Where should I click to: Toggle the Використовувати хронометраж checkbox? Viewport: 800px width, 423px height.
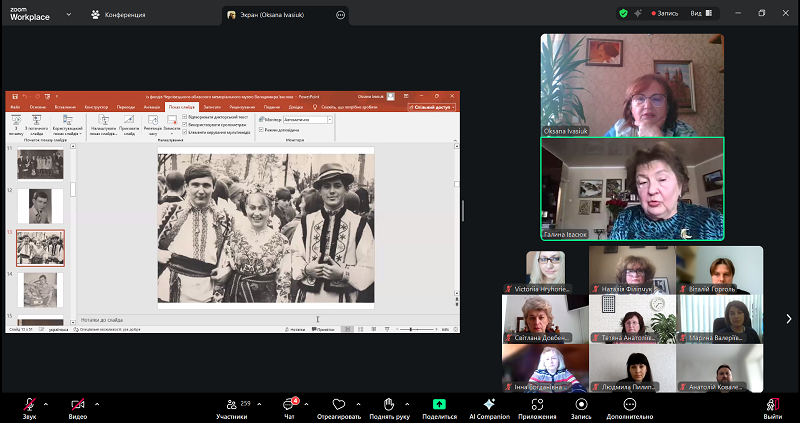[x=185, y=124]
